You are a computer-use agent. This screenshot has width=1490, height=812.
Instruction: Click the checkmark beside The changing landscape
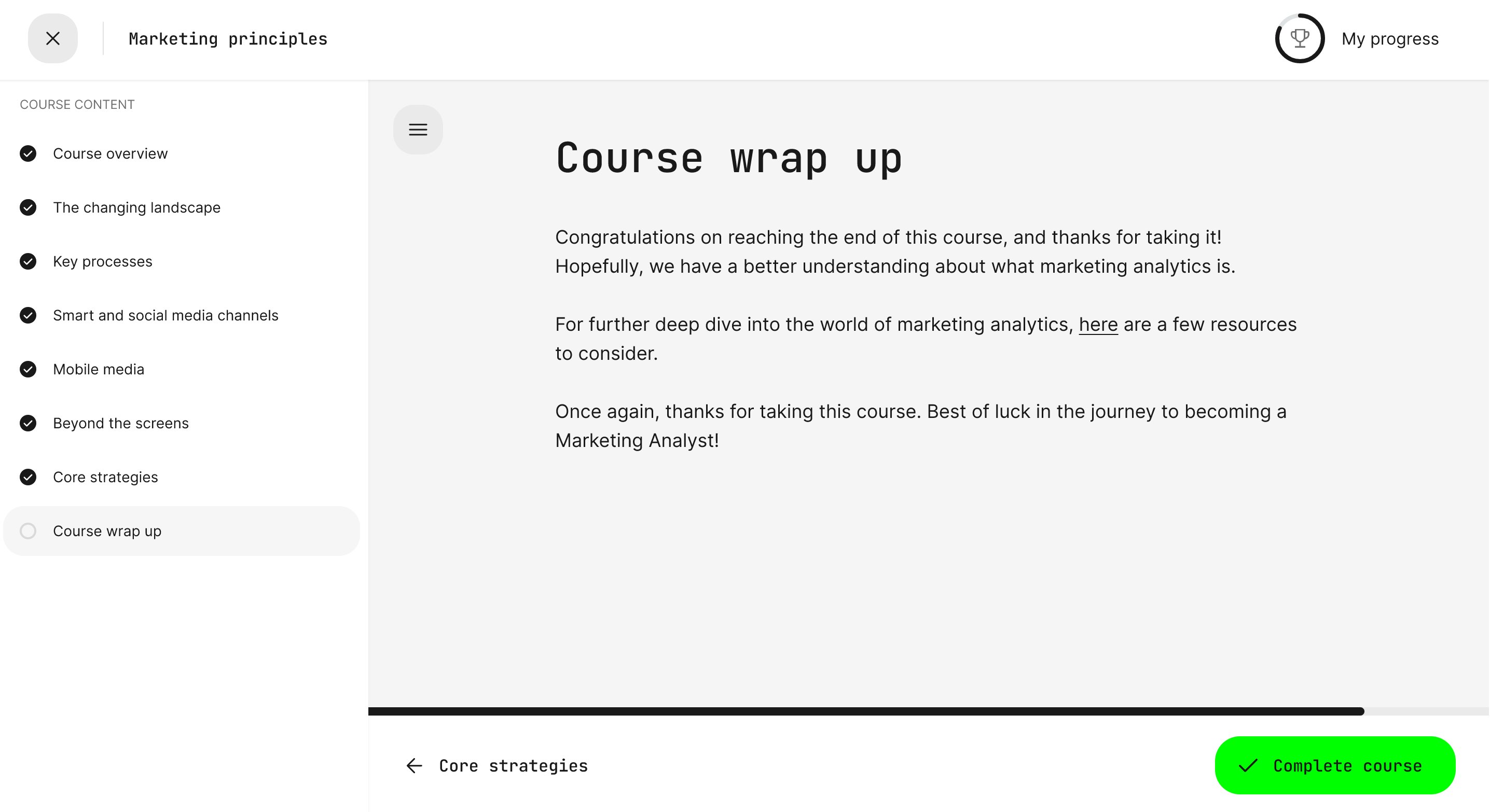28,207
